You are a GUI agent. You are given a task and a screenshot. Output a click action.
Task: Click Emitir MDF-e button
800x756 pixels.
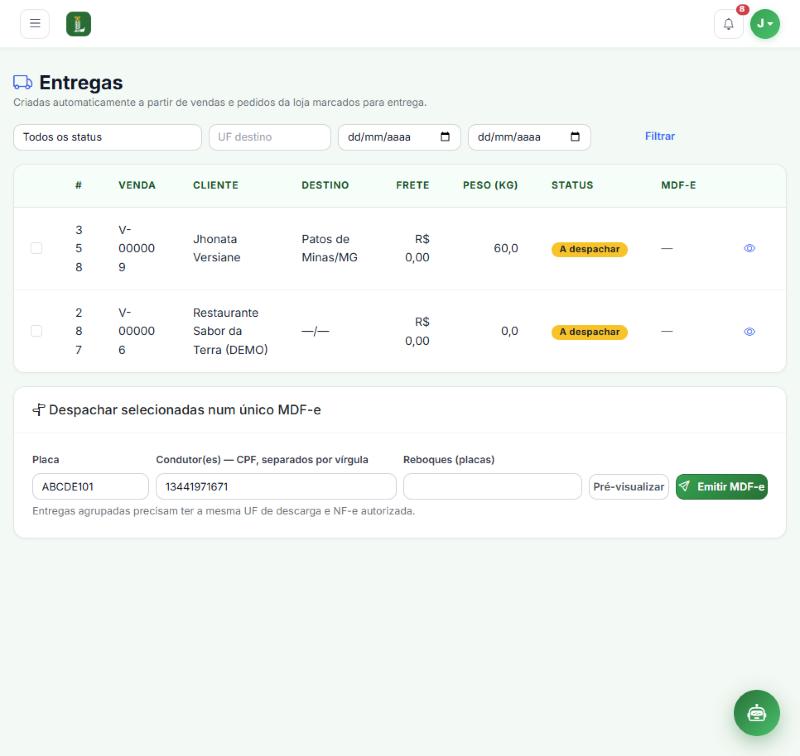pos(721,487)
